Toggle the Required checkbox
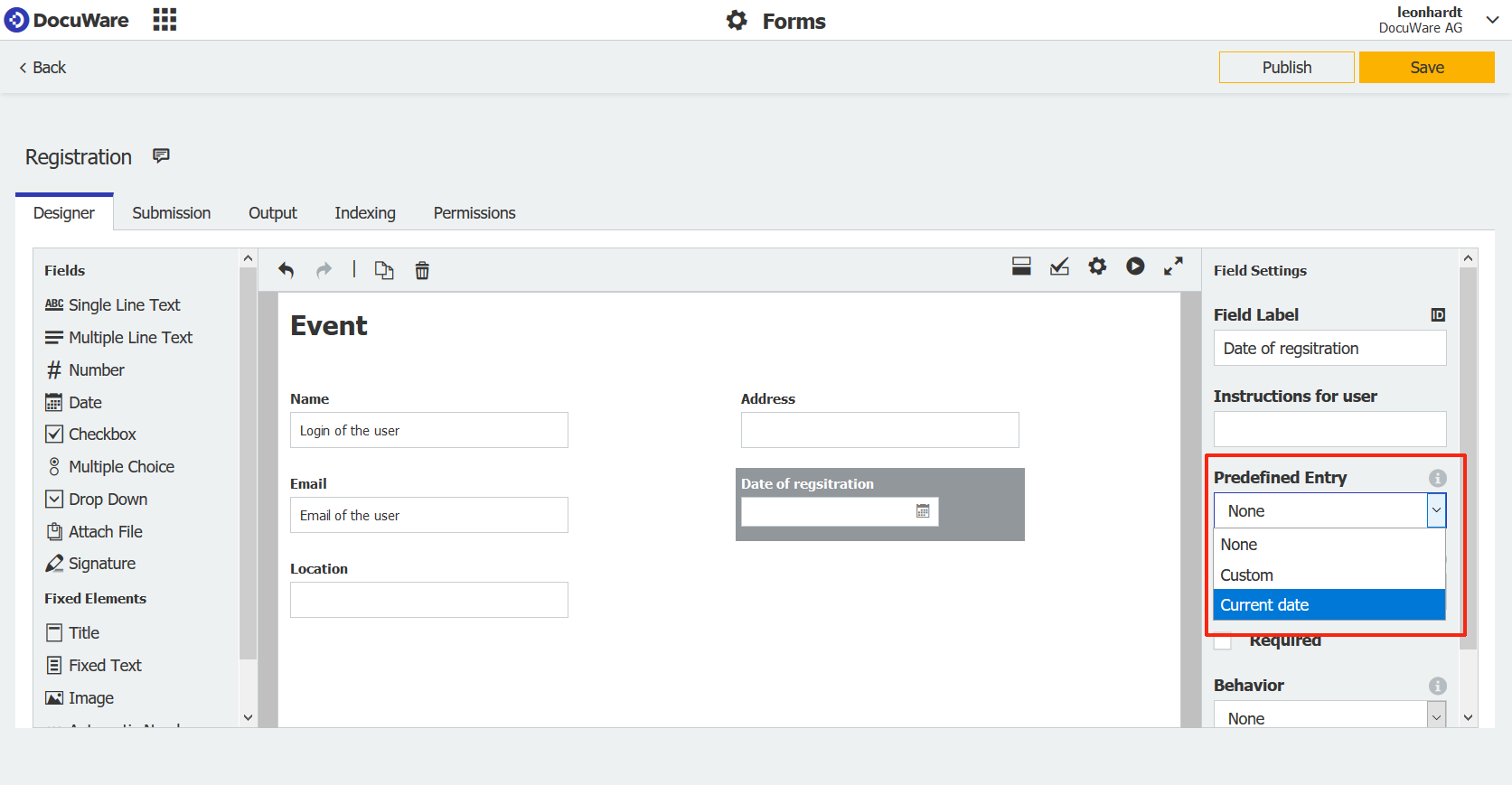This screenshot has width=1512, height=785. [1223, 641]
